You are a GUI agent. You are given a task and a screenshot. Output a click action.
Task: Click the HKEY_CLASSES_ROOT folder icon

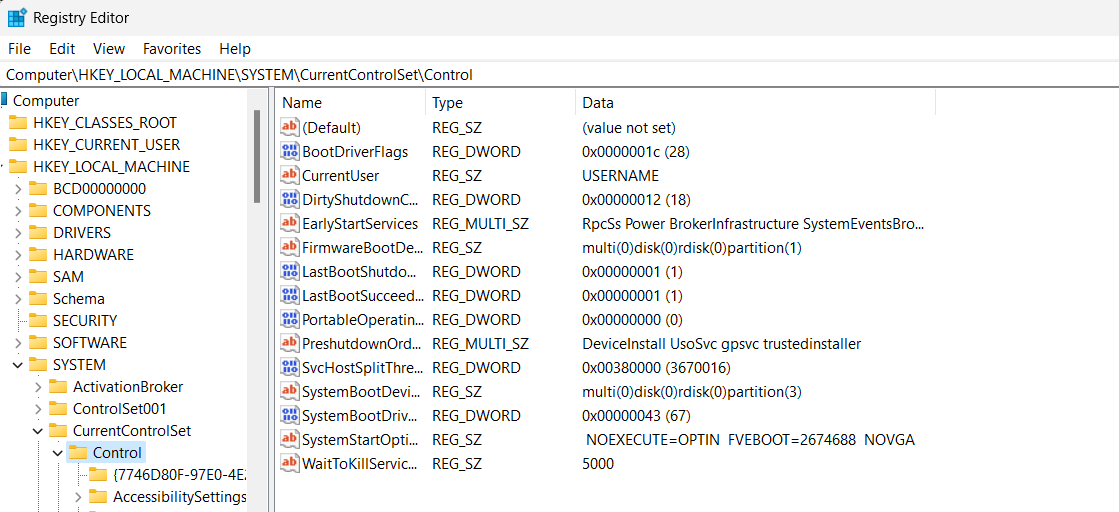(x=18, y=123)
